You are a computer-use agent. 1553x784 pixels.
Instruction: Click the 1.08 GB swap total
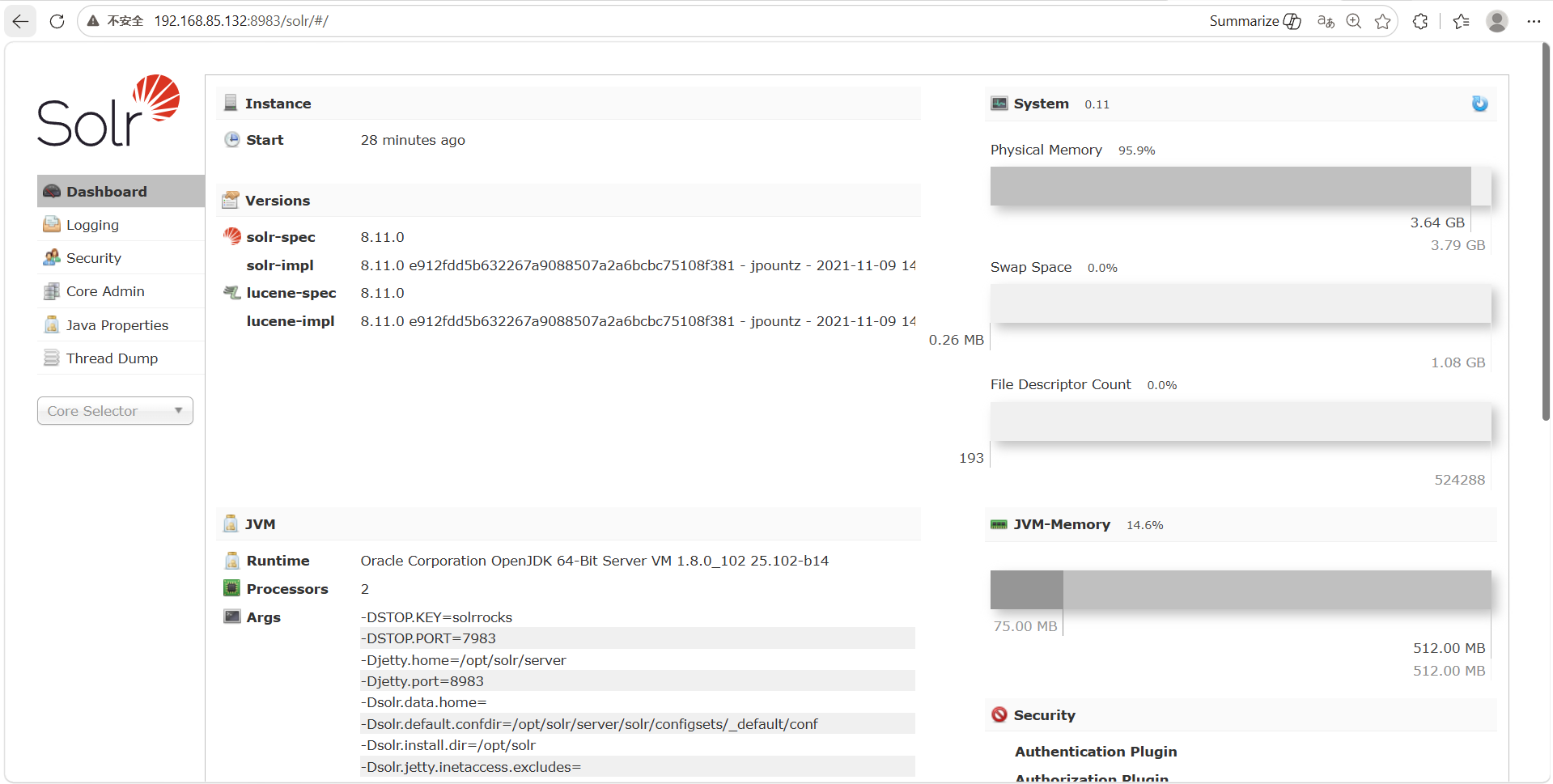(x=1458, y=362)
